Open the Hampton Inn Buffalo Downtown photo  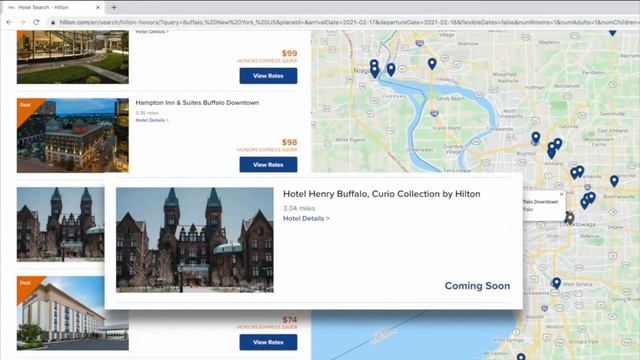73,135
